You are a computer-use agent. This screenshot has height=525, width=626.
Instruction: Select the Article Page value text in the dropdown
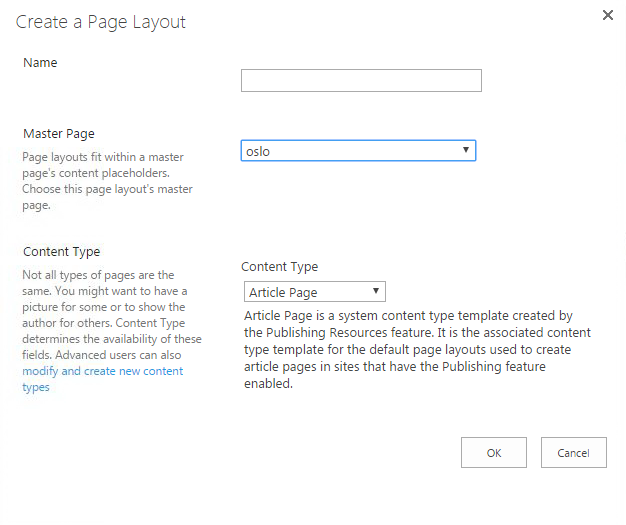tap(283, 292)
